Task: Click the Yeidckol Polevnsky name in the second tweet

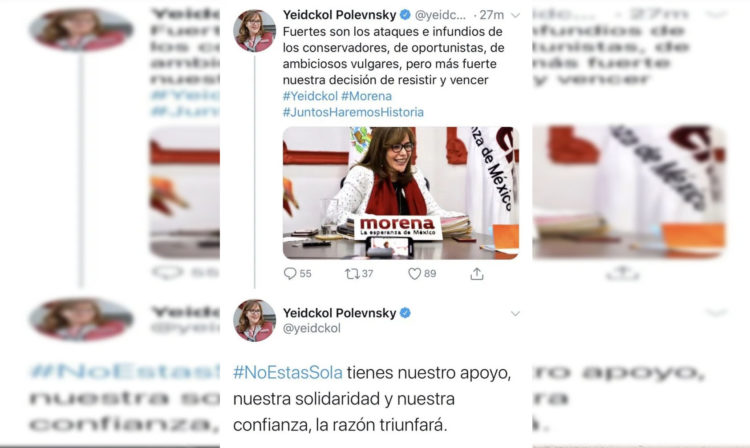Action: click(x=340, y=313)
